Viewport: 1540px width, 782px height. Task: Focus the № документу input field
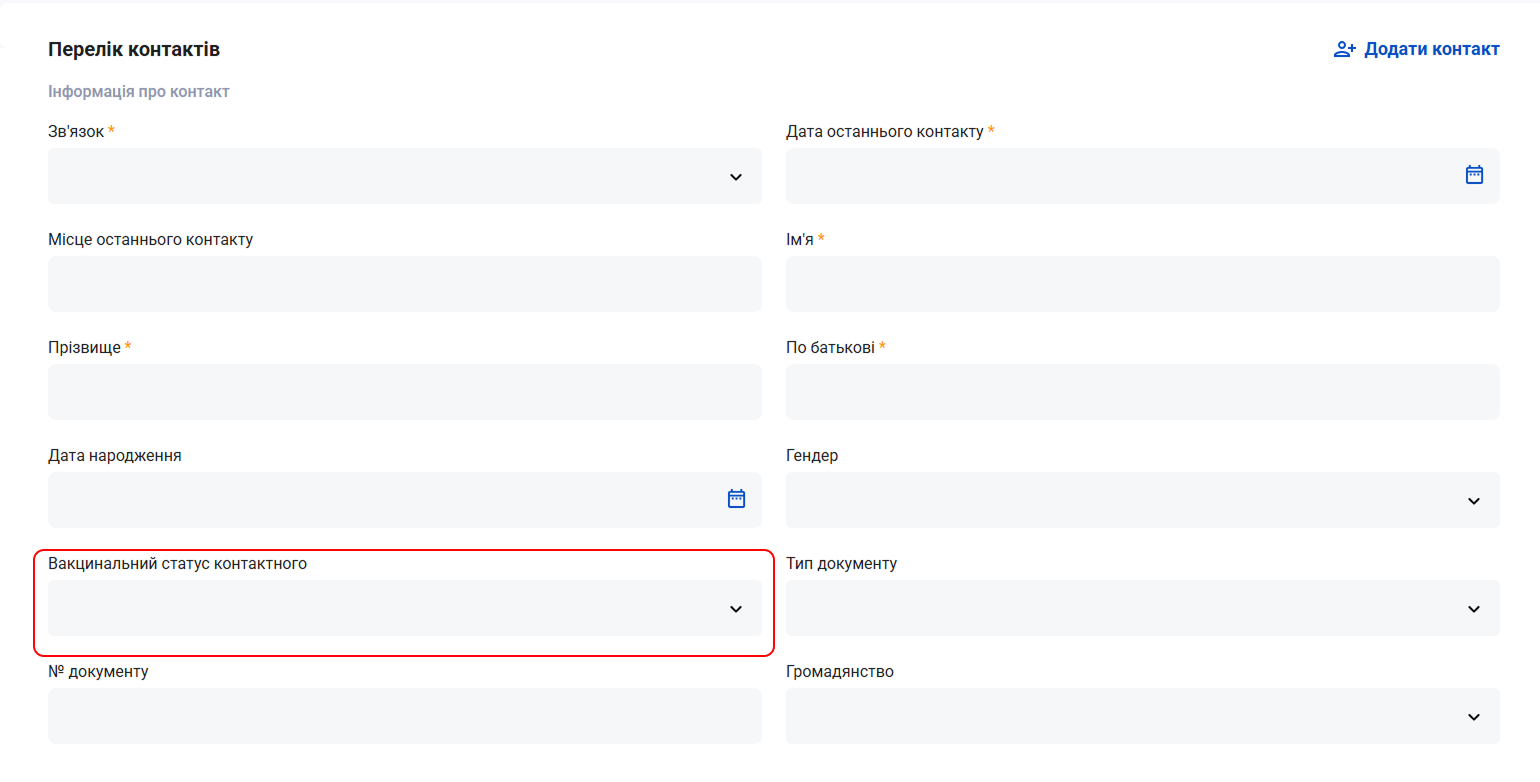405,716
